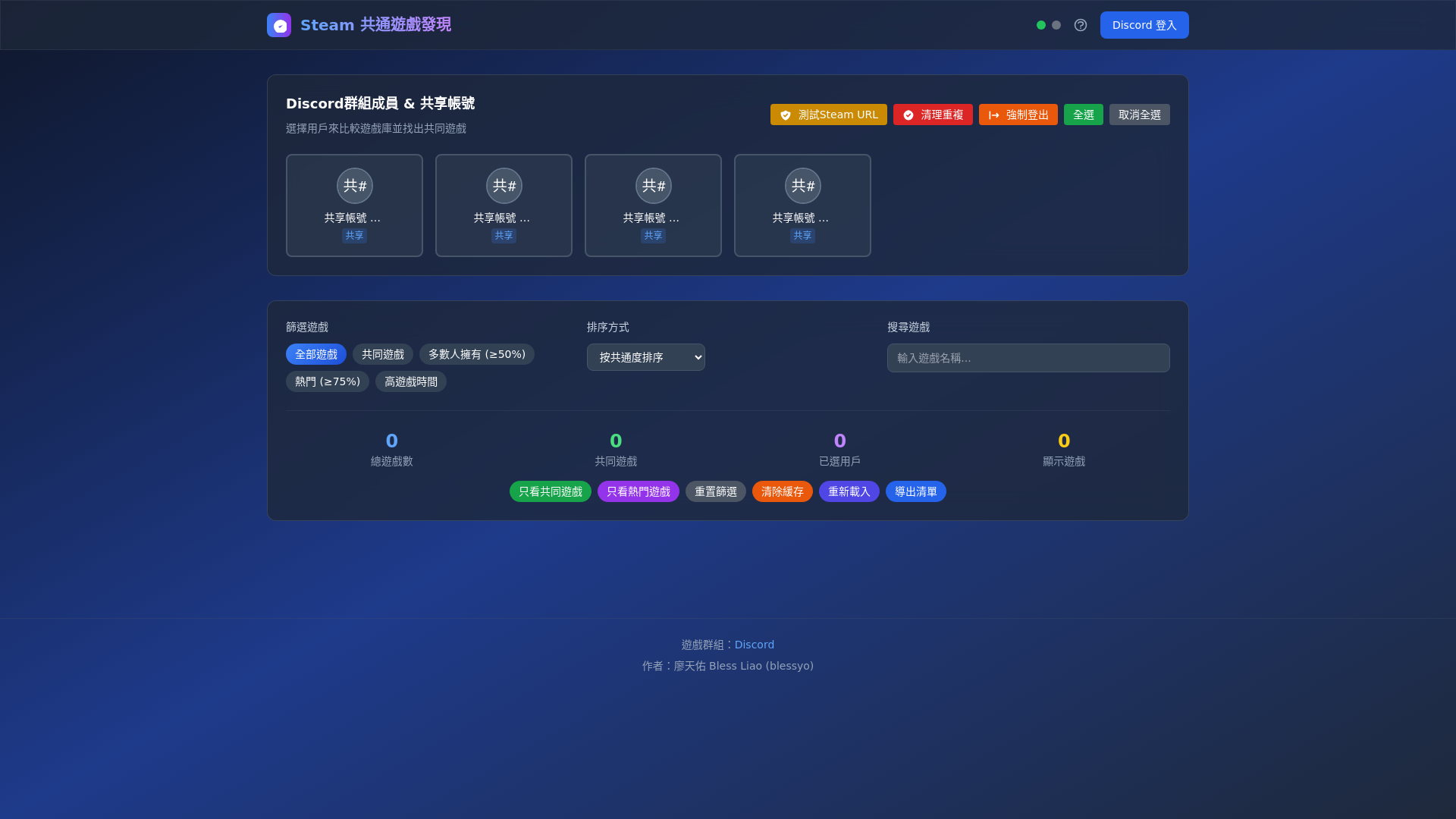Viewport: 1456px width, 819px height.
Task: Click the 顯示遊戲 counter
Action: [x=1064, y=450]
